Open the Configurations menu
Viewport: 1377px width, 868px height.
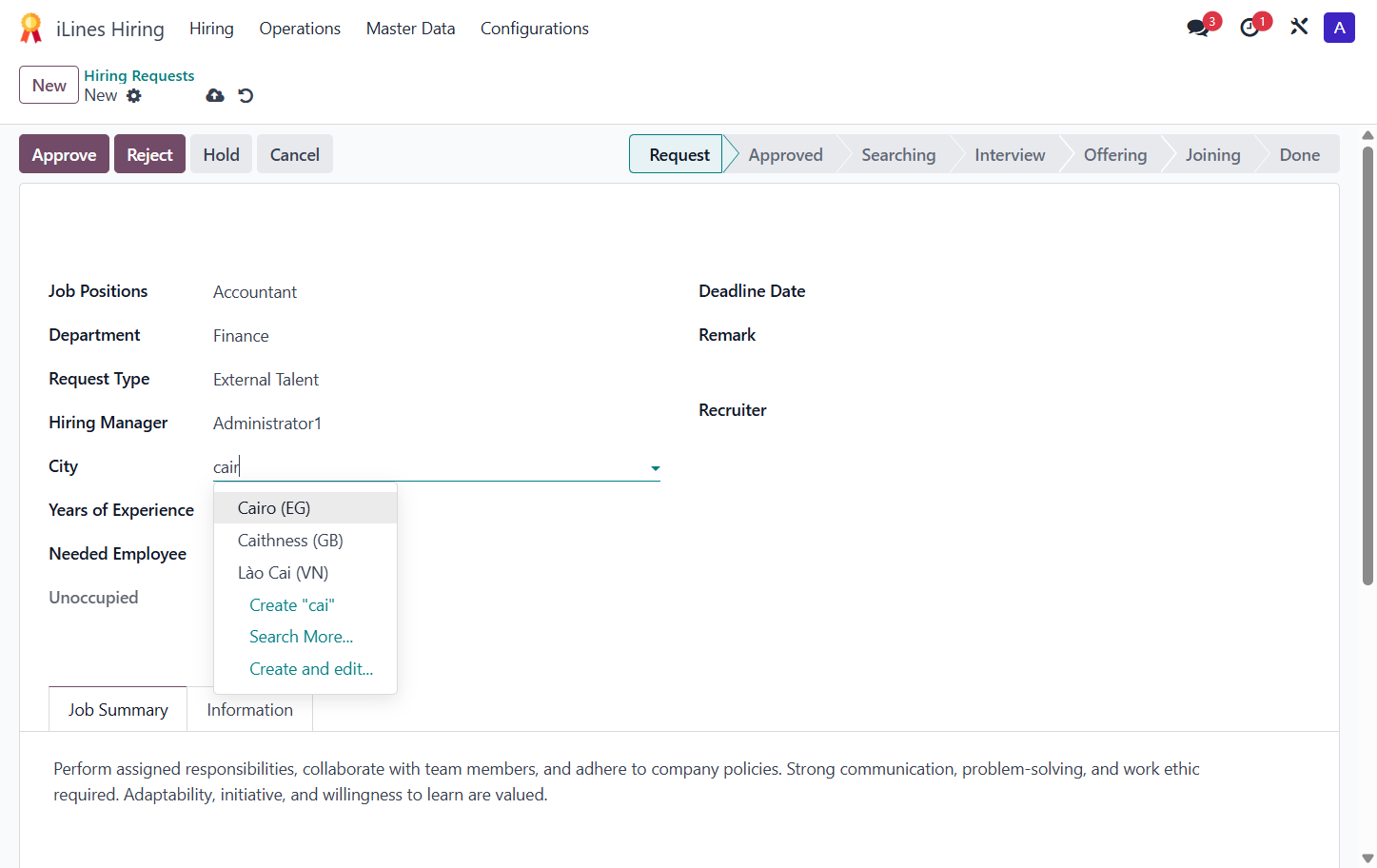535,29
